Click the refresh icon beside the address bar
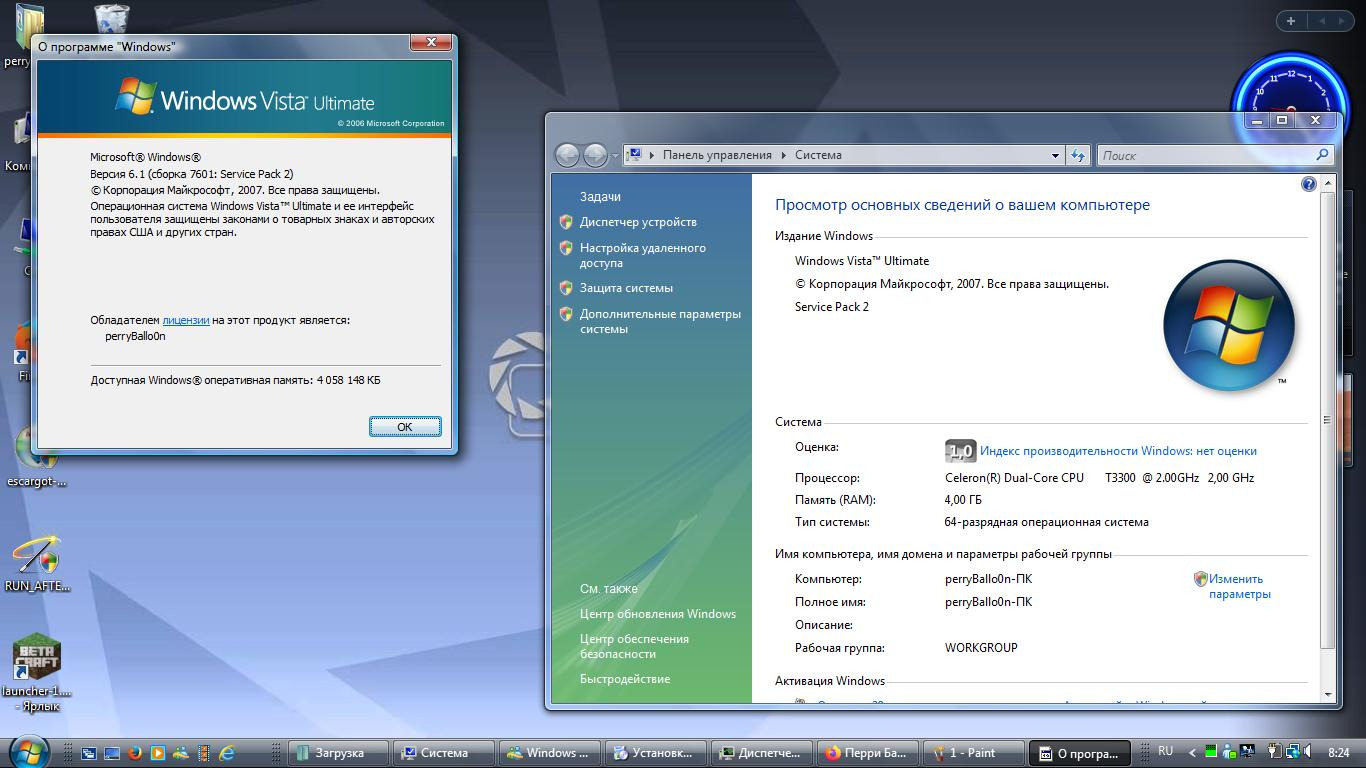Image resolution: width=1366 pixels, height=768 pixels. click(x=1077, y=155)
